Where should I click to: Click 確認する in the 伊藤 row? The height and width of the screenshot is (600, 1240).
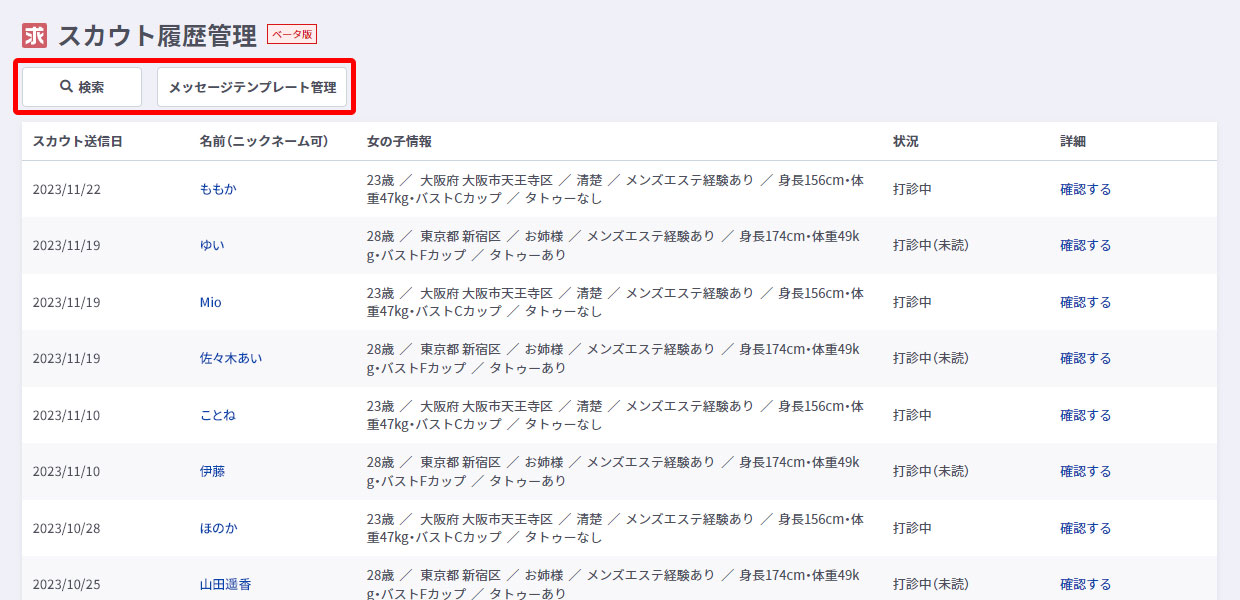click(x=1085, y=471)
